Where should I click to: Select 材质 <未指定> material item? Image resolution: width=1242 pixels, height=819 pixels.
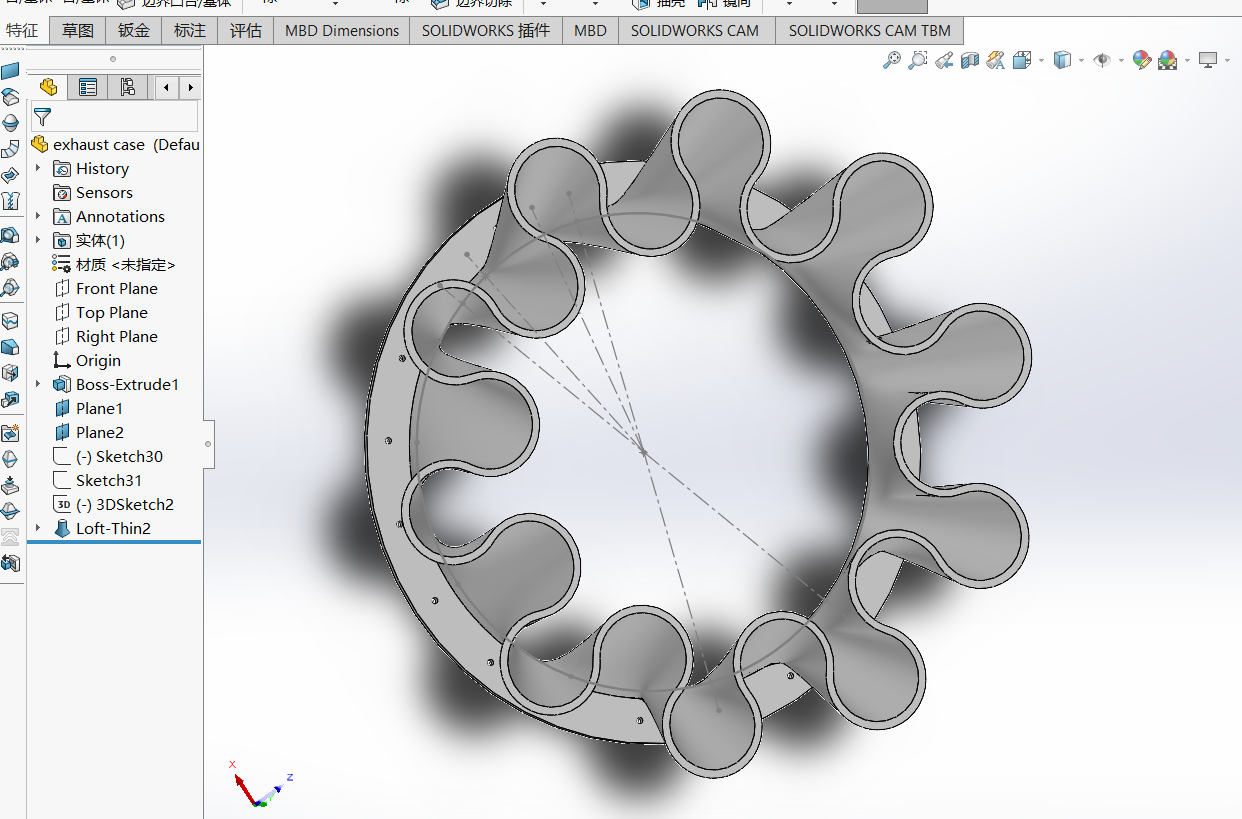[x=114, y=264]
